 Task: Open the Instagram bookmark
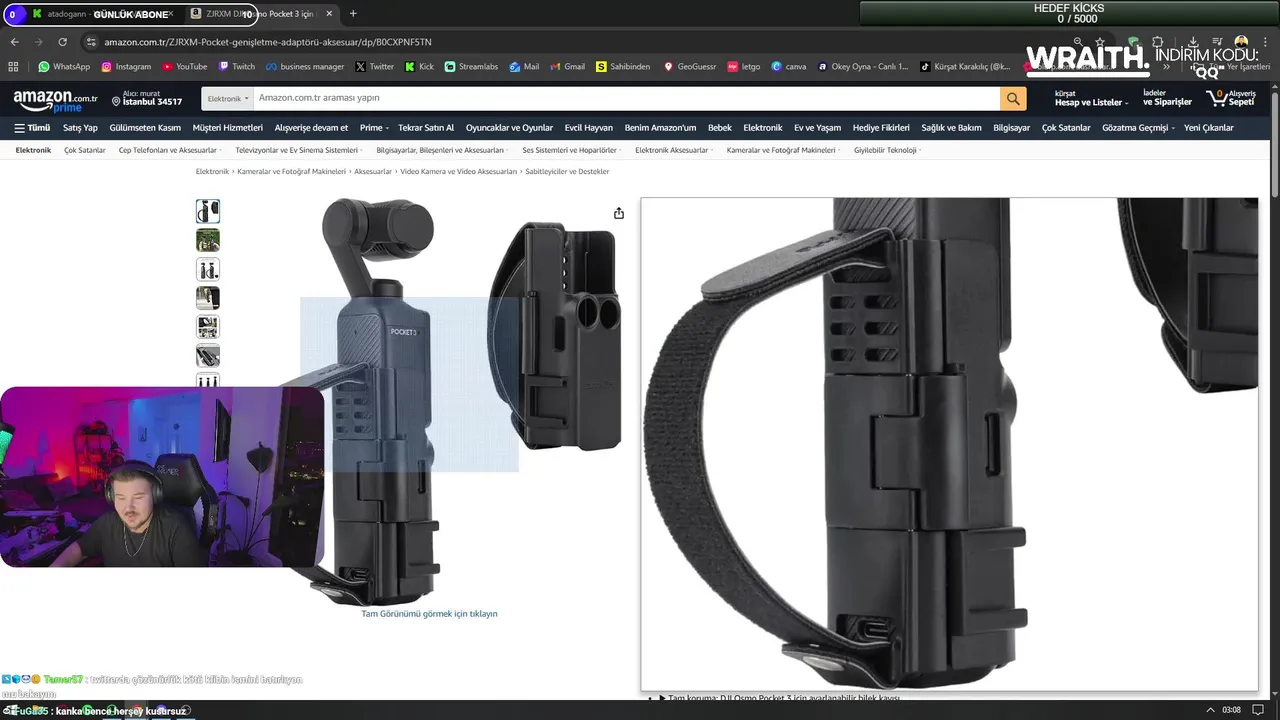[x=126, y=67]
